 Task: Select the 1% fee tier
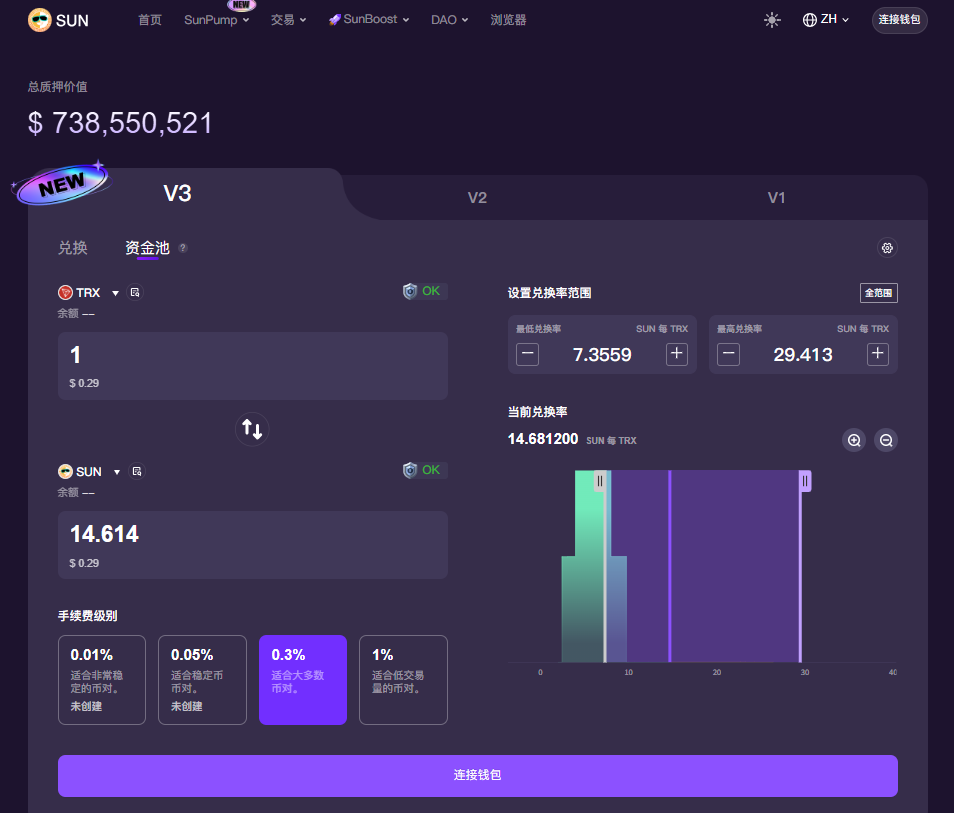403,680
